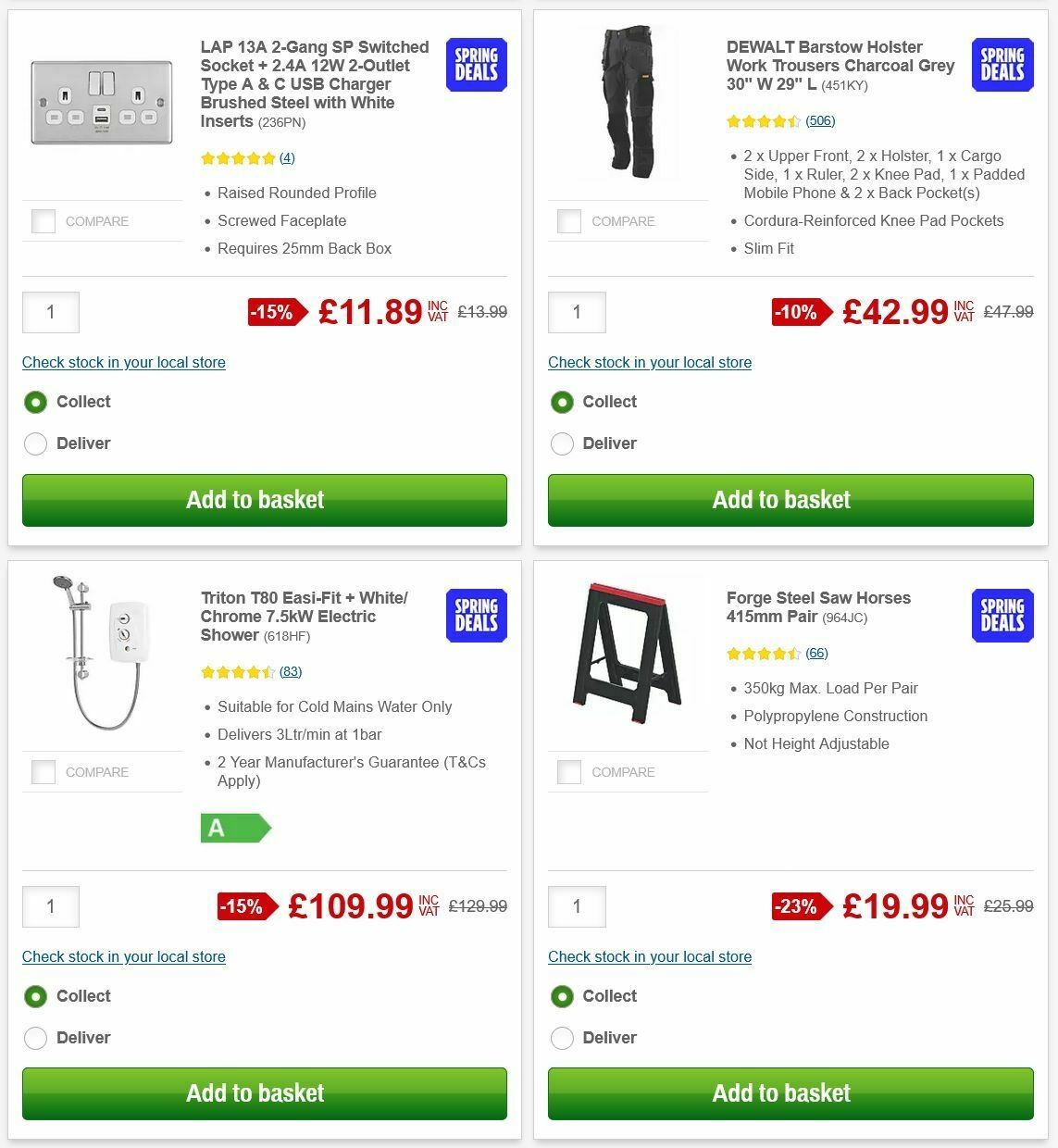Tick the Compare checkbox for LAP socket
Viewport: 1058px width, 1148px height.
coord(43,221)
